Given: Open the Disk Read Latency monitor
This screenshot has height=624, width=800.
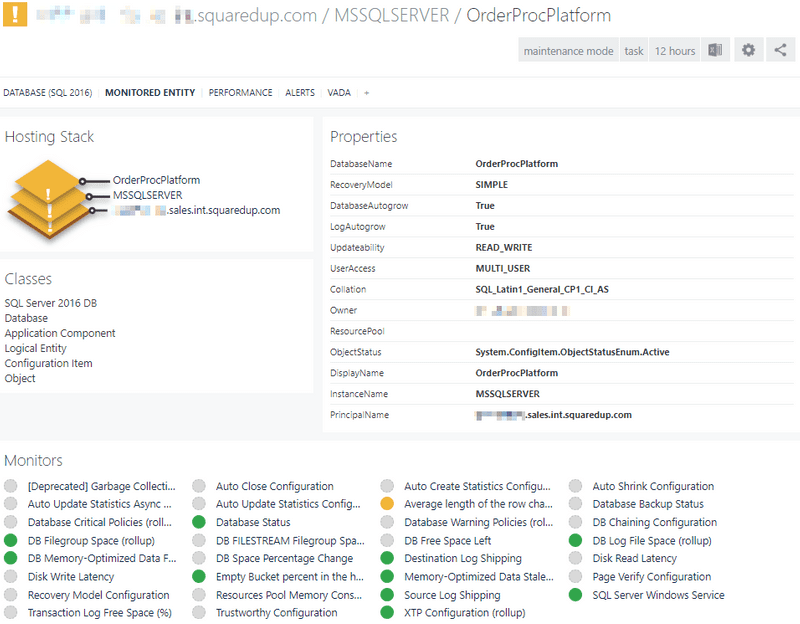Looking at the screenshot, I should 635,559.
